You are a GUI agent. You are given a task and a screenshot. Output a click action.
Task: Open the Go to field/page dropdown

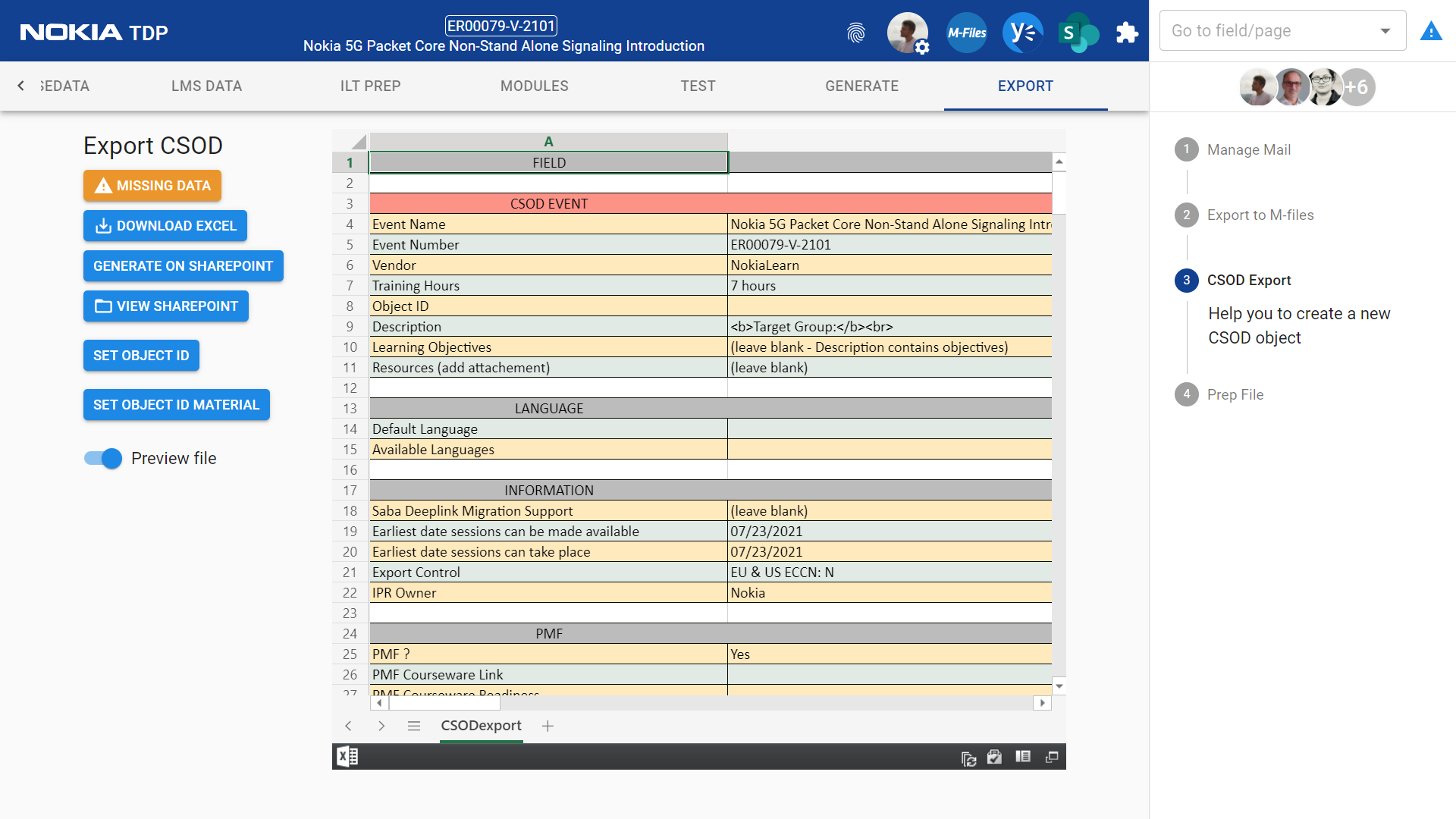tap(1282, 31)
